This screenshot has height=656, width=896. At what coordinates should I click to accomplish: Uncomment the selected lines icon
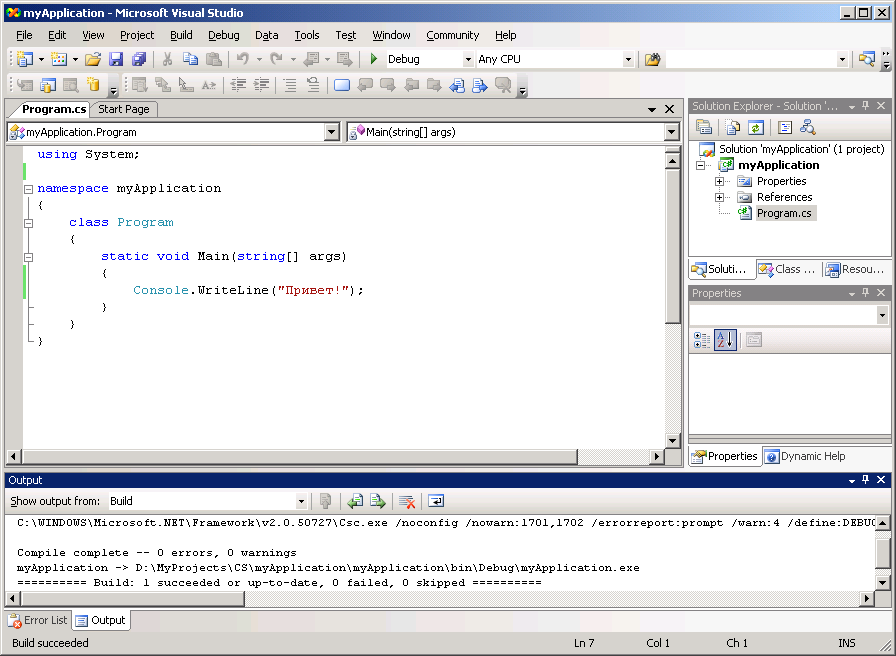[x=313, y=85]
